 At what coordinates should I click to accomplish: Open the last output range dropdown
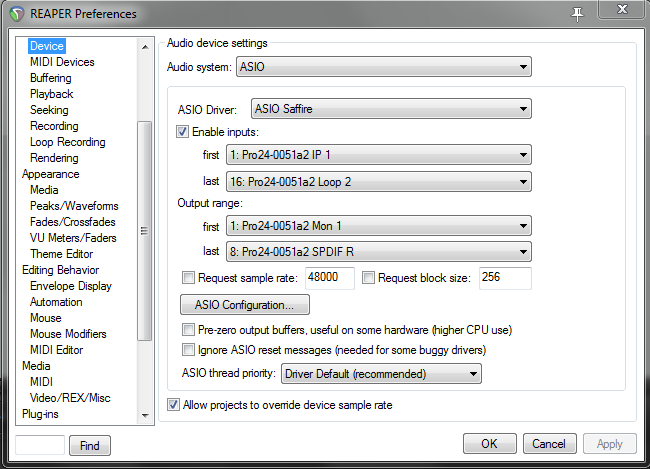tap(378, 251)
